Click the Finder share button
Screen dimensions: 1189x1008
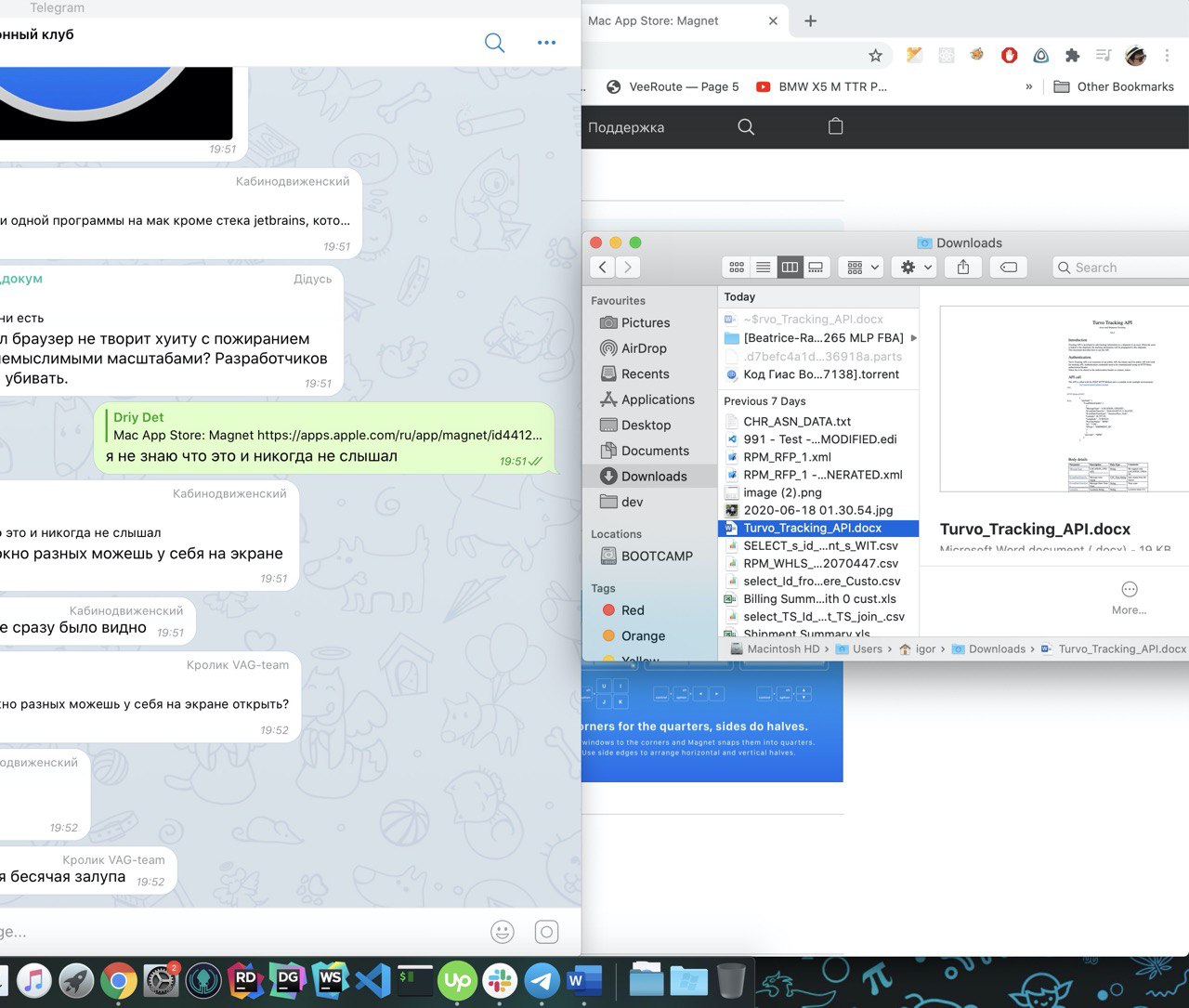[x=963, y=268]
